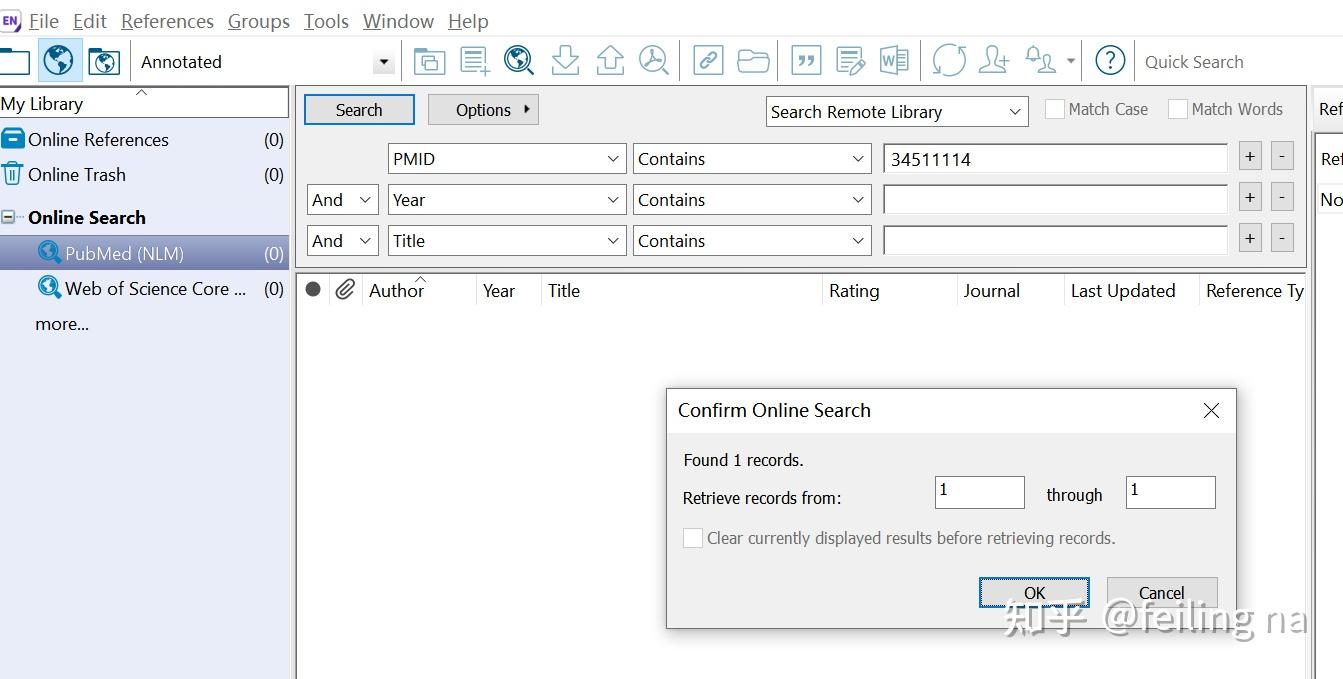Click Format Bibliography pencil icon

850,61
